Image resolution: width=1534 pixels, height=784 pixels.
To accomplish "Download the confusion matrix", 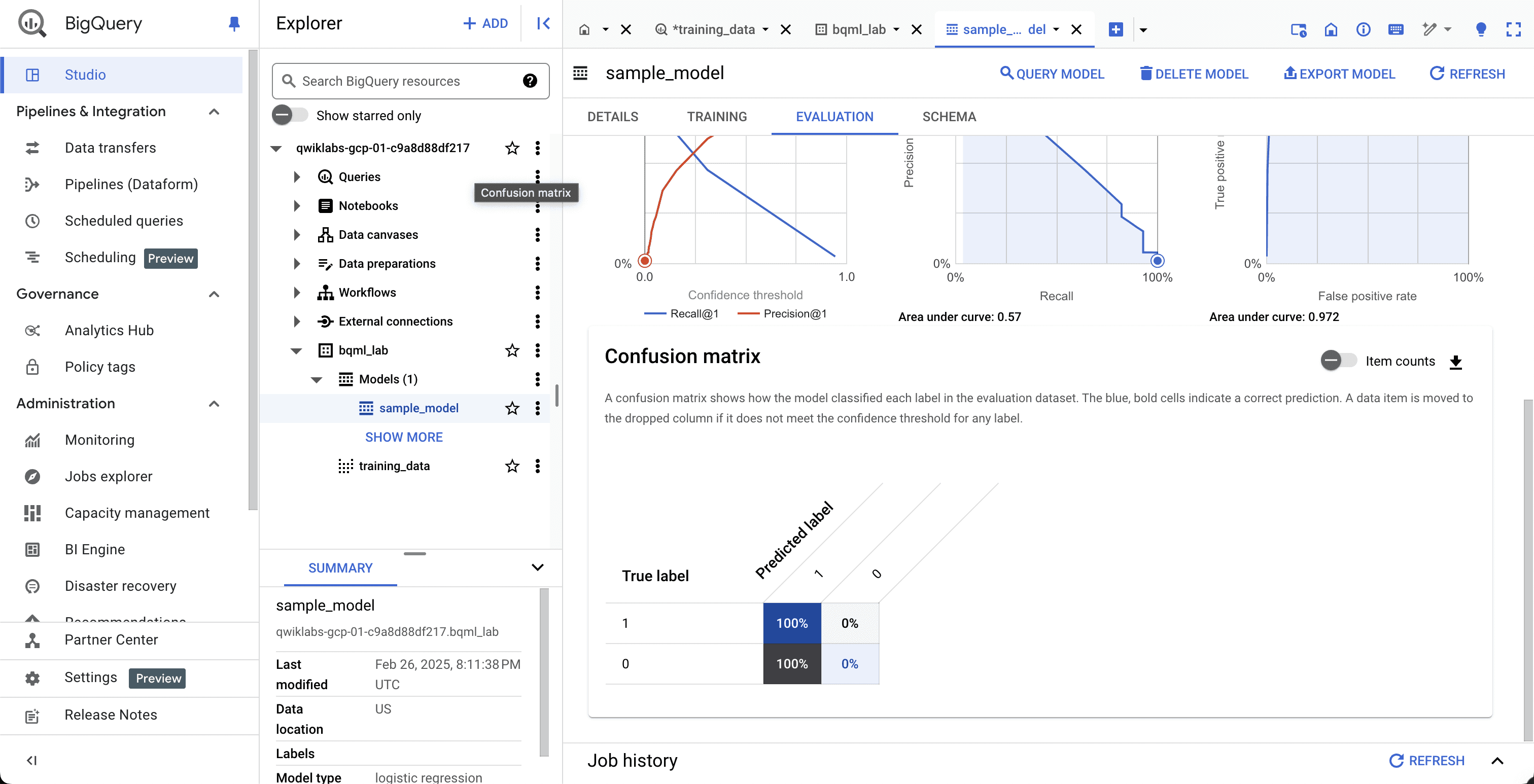I will point(1455,362).
